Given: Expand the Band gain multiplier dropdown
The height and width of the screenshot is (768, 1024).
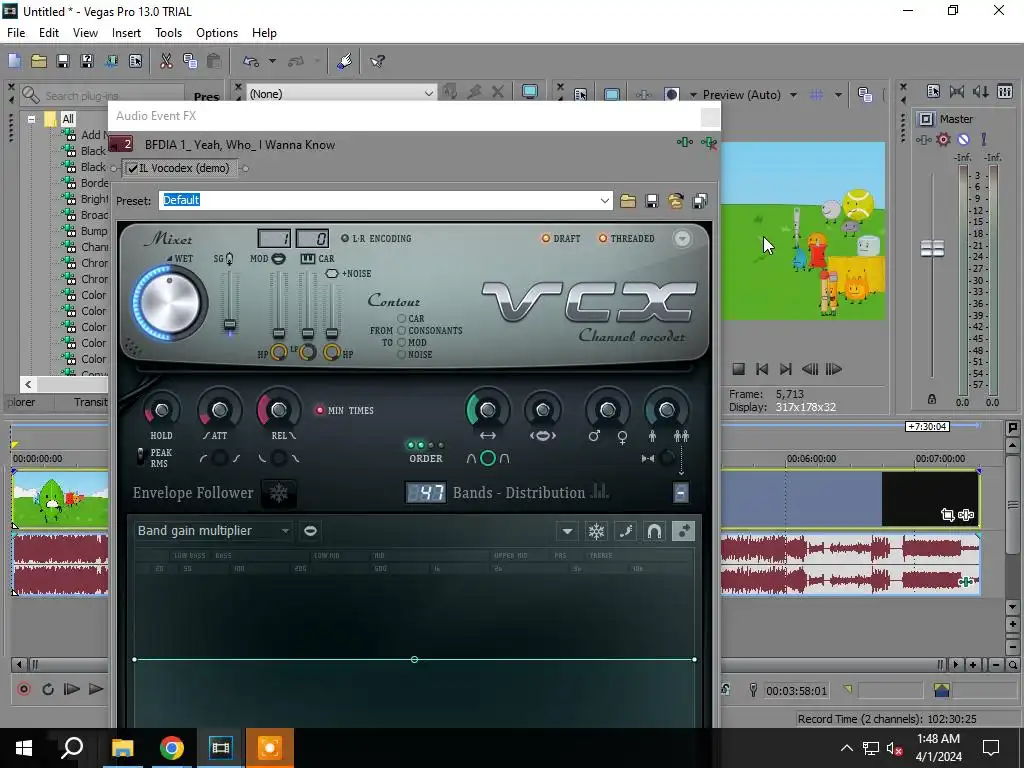Looking at the screenshot, I should click(285, 531).
